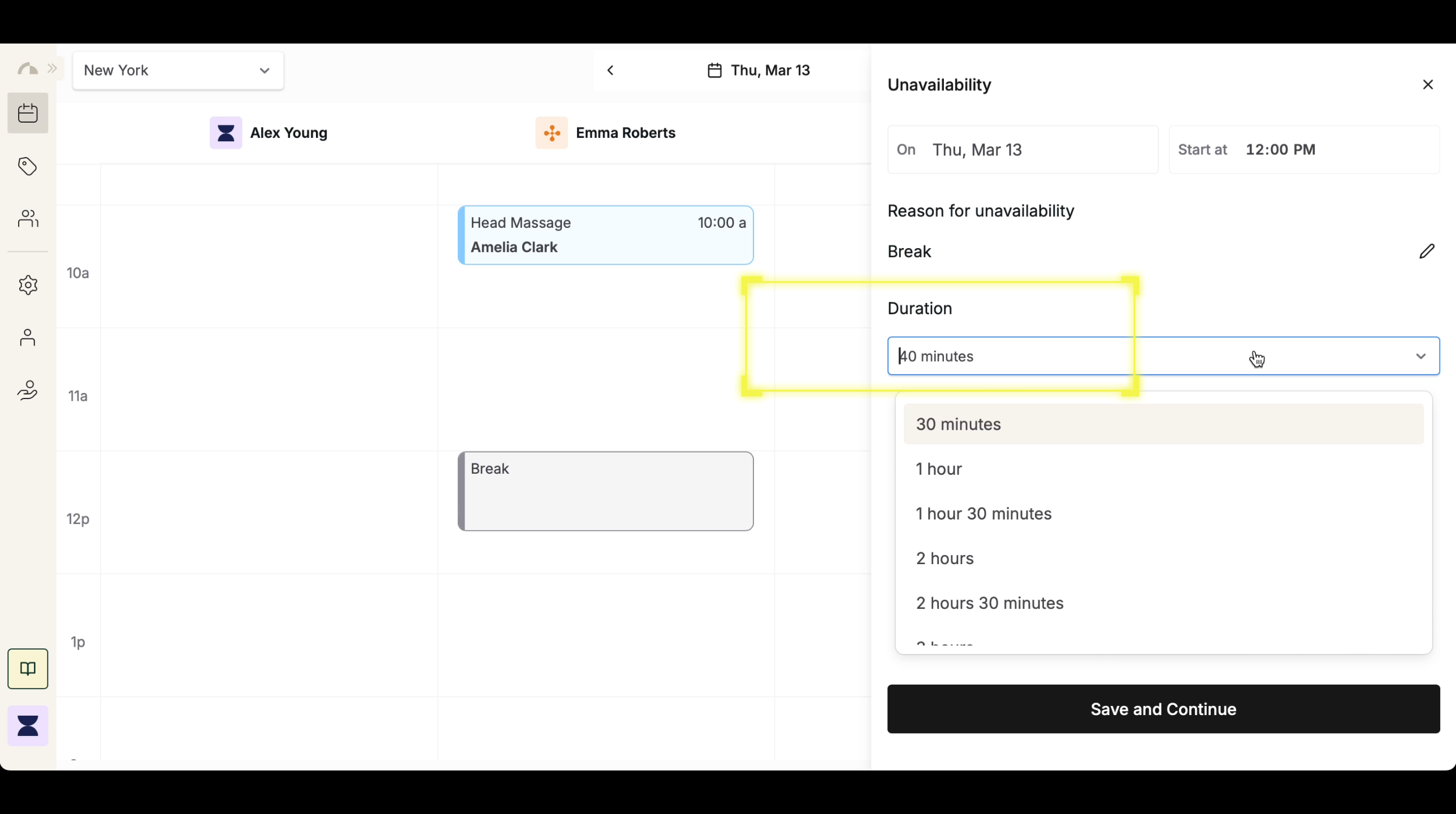
Task: Go to previous day with left chevron
Action: click(x=610, y=71)
